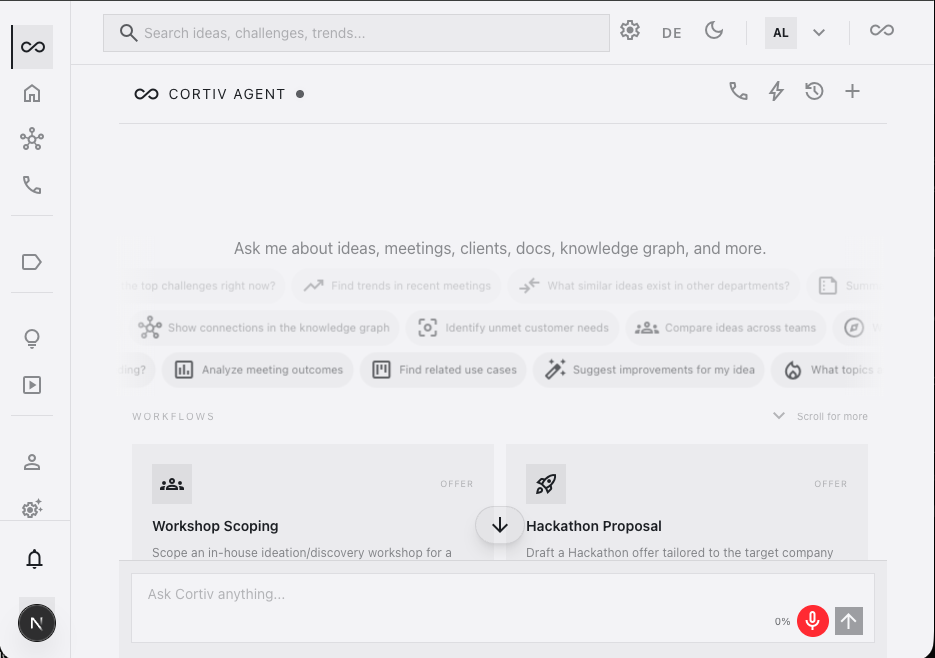Toggle dark mode moon icon

tap(714, 30)
